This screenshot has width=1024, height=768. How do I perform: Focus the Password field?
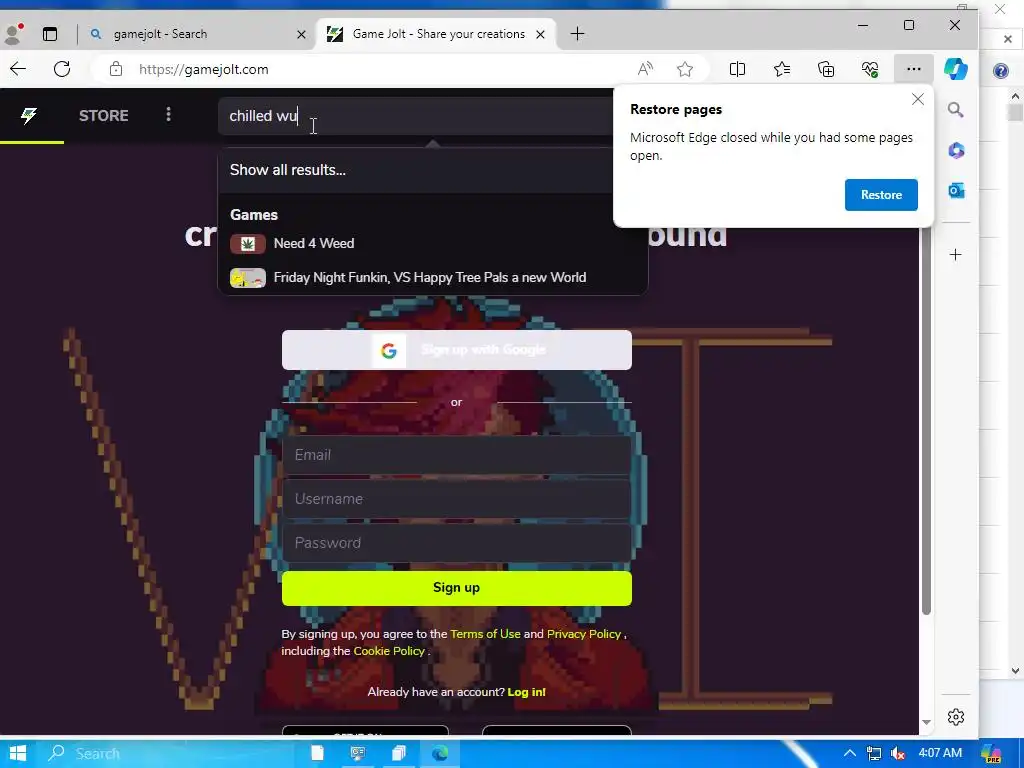(x=456, y=543)
